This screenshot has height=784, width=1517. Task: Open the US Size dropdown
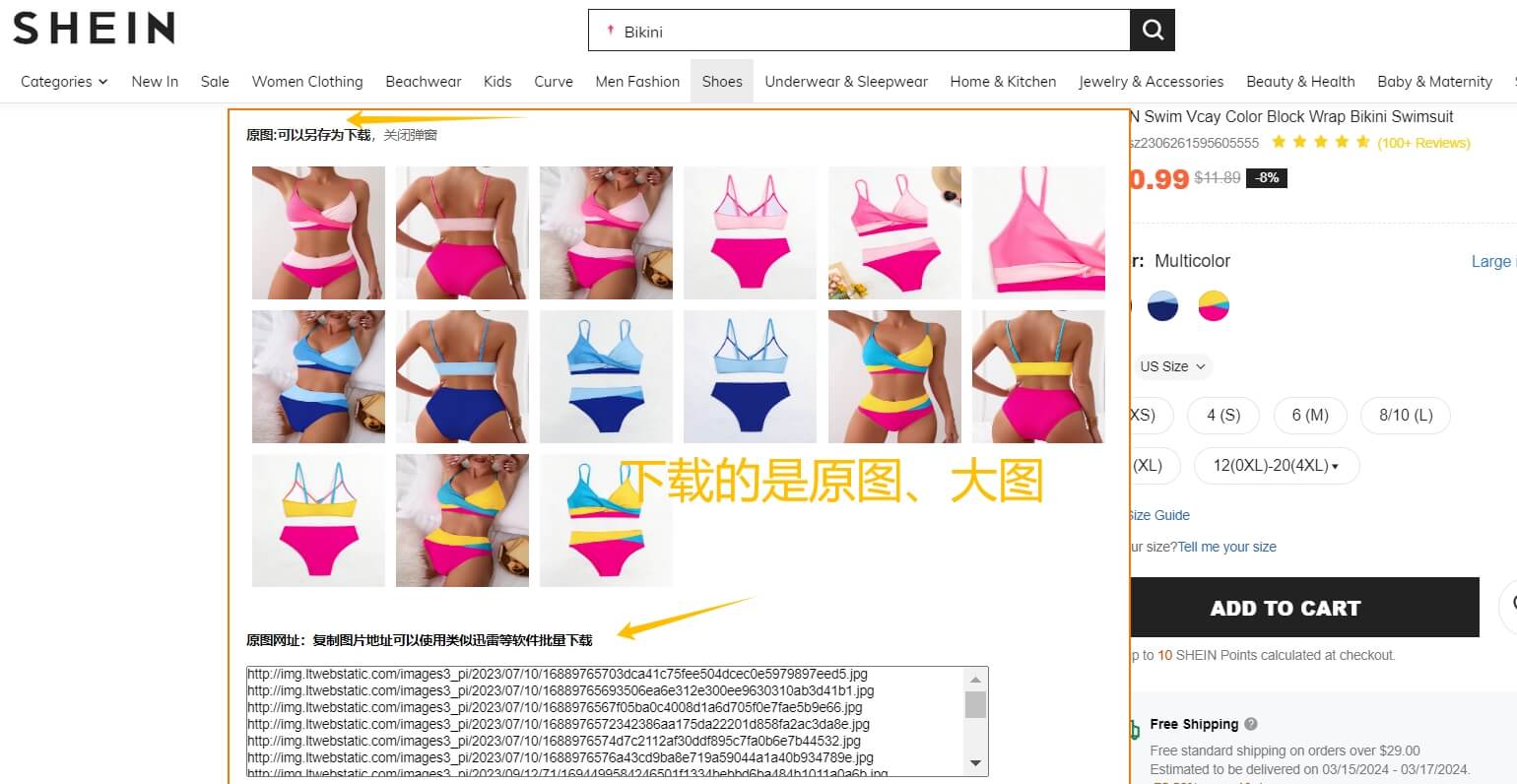click(1171, 366)
